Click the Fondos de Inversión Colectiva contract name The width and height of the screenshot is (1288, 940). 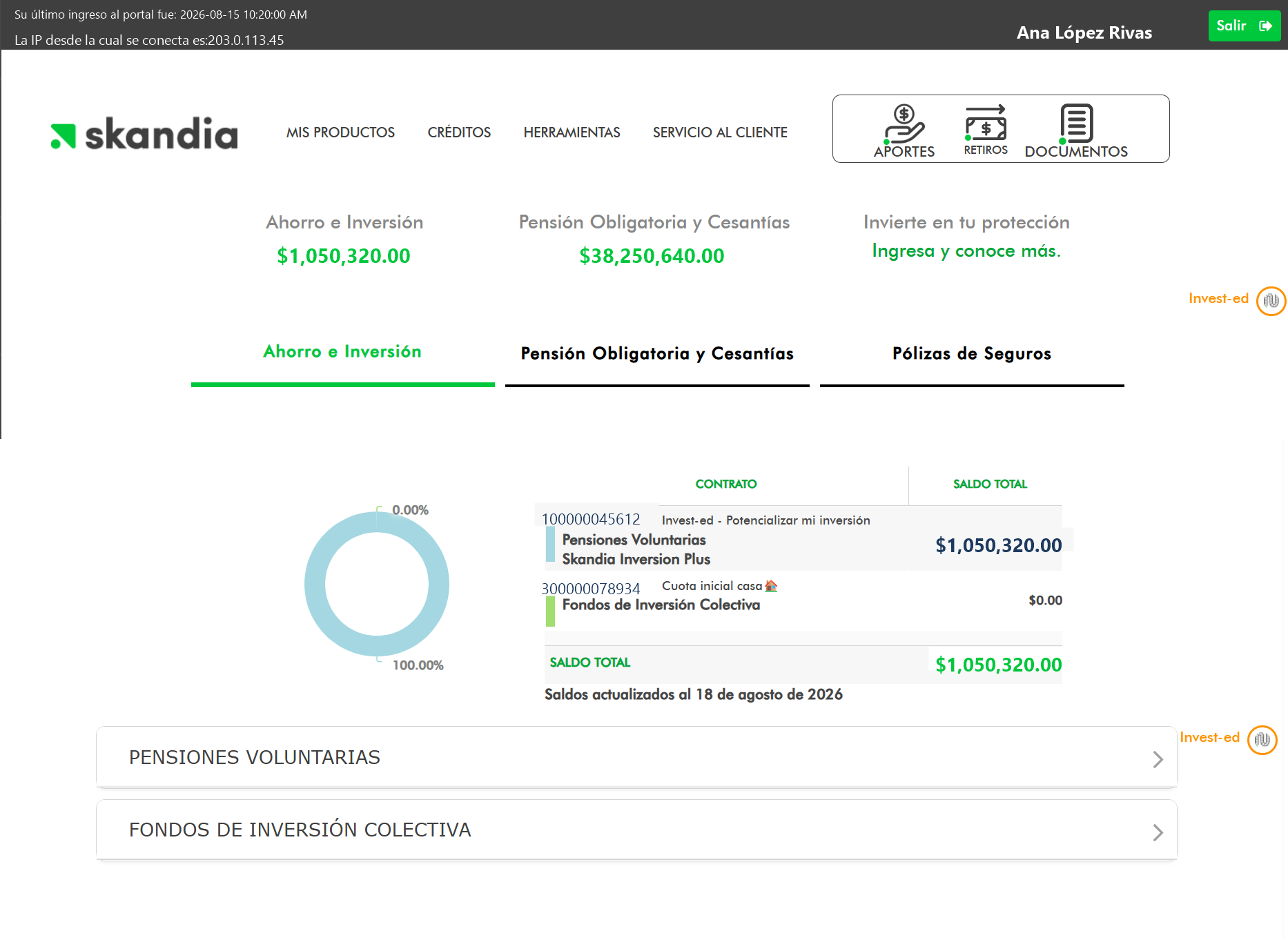(x=661, y=605)
